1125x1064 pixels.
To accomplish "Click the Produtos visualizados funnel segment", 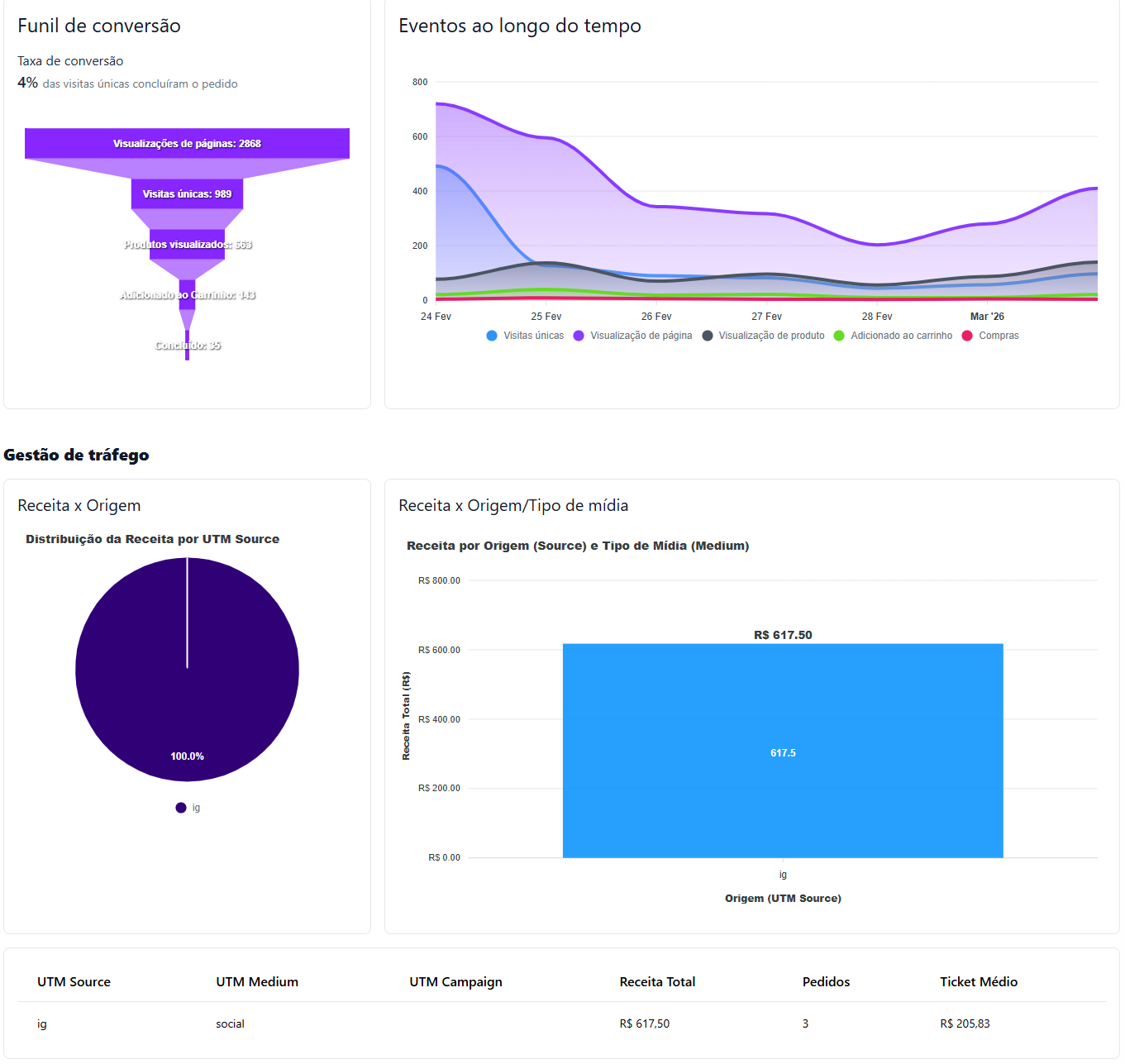I will tap(187, 245).
